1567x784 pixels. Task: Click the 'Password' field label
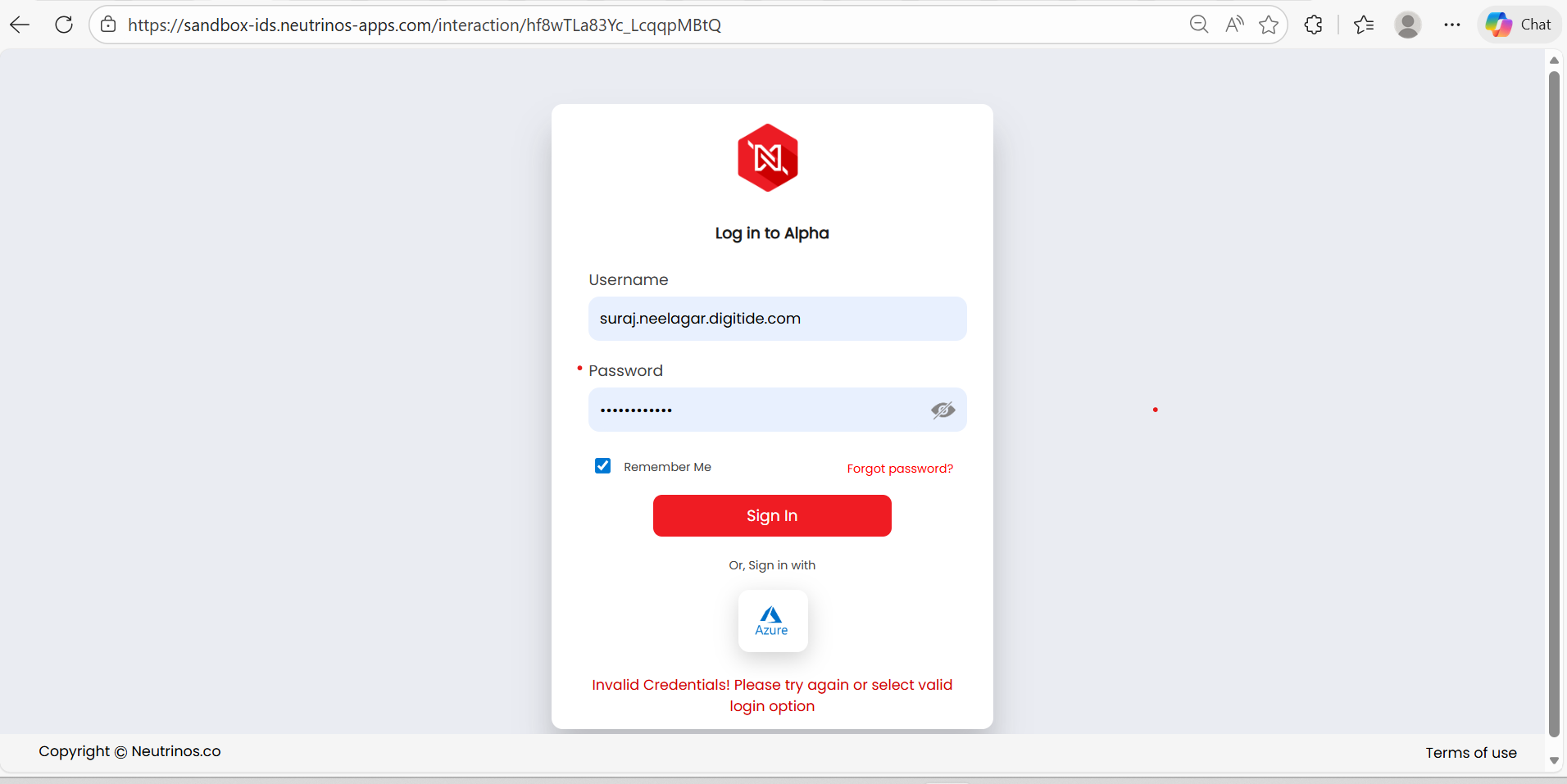[625, 371]
